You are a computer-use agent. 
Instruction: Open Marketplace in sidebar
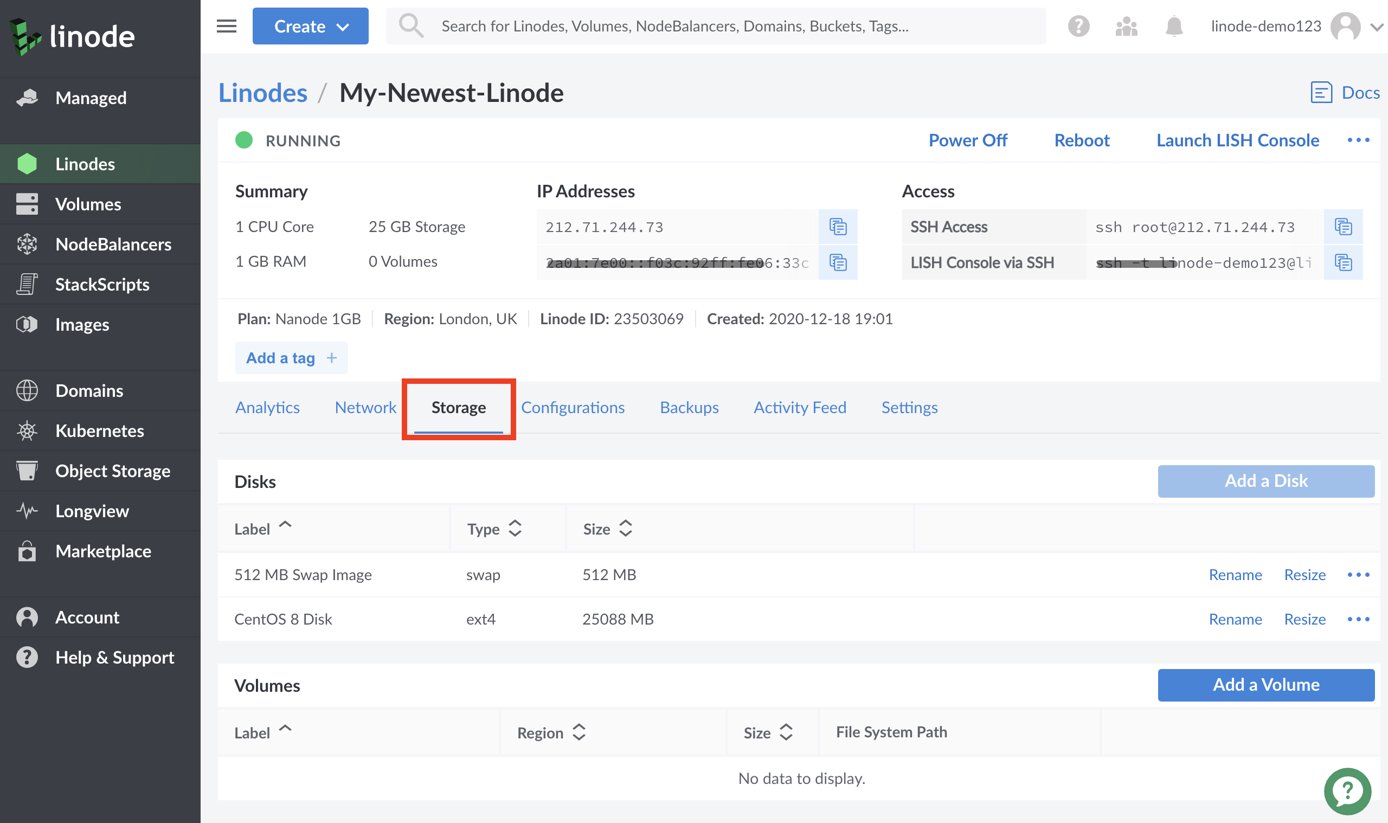coord(100,551)
